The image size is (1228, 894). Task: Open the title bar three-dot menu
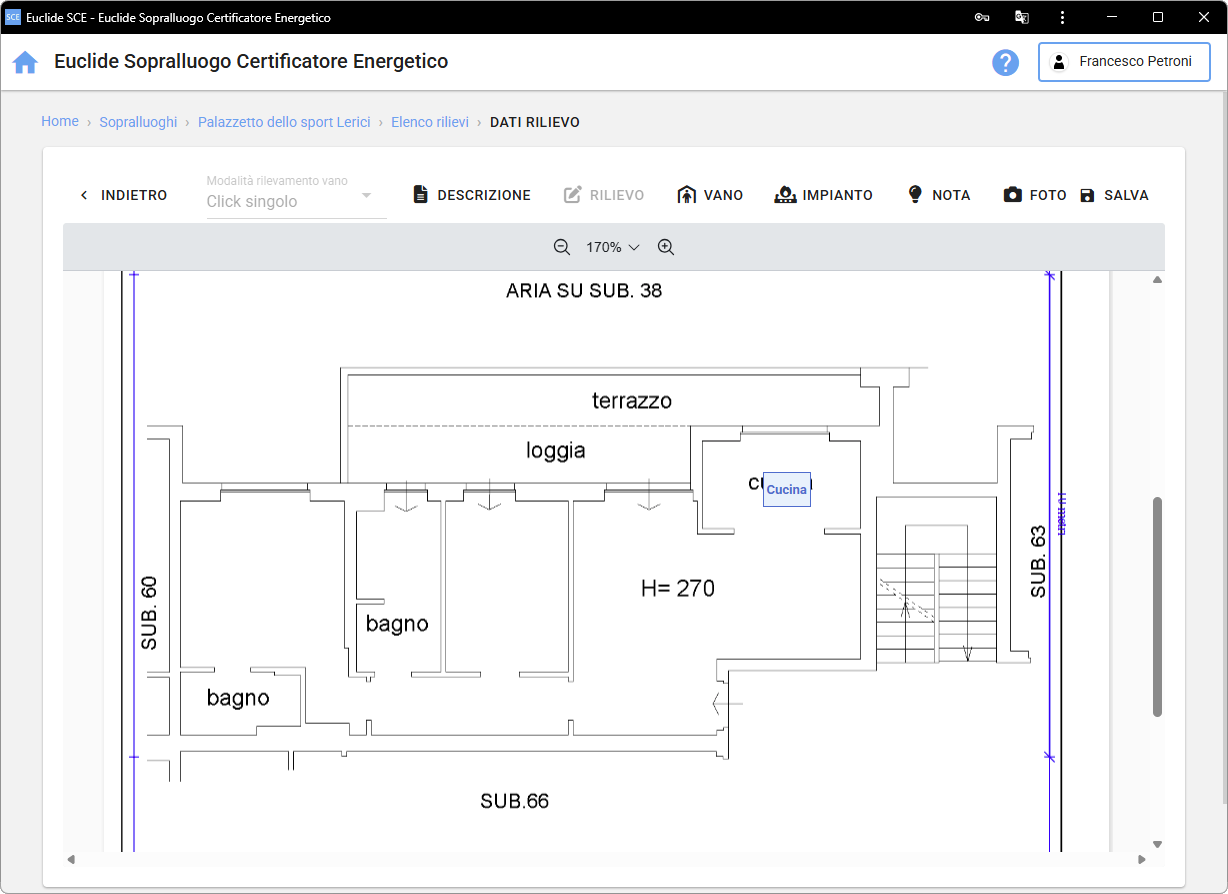(1061, 17)
